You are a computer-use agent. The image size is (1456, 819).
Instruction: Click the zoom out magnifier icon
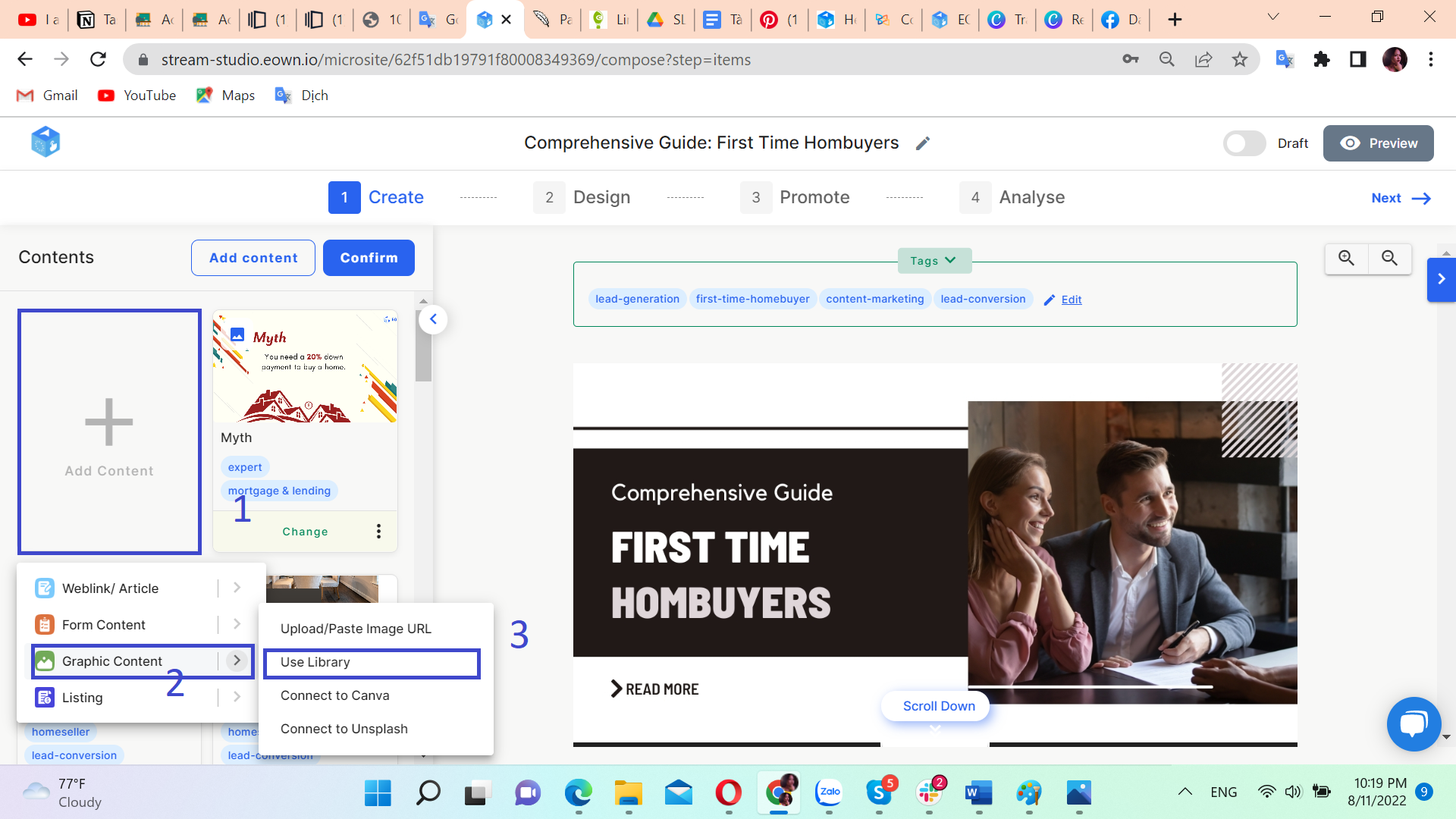point(1389,259)
